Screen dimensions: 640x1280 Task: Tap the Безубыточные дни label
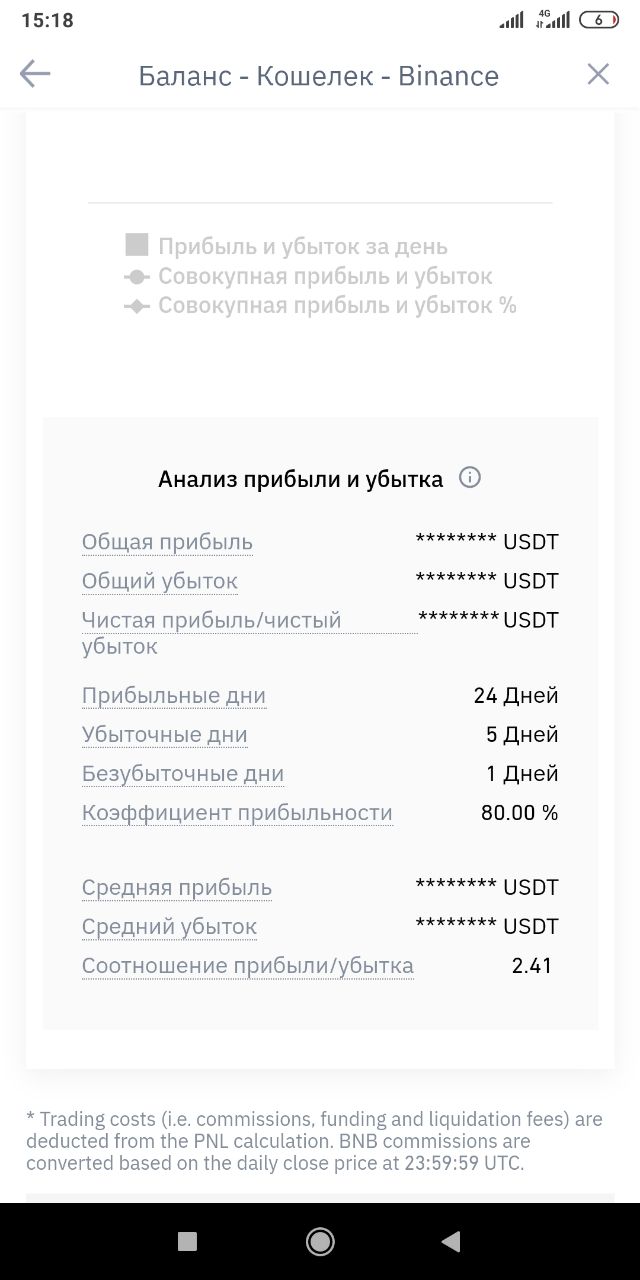point(183,773)
